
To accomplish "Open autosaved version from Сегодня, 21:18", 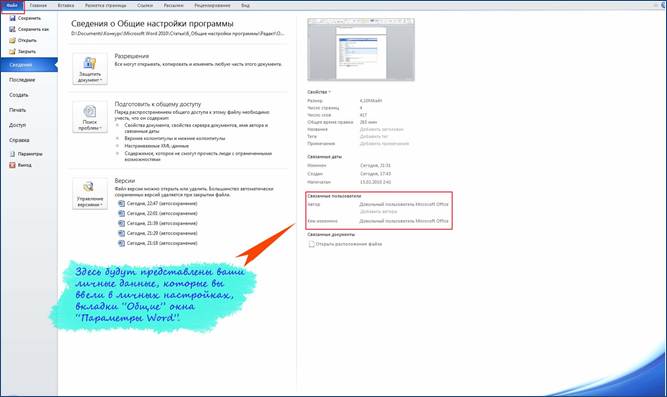I will tap(158, 243).
